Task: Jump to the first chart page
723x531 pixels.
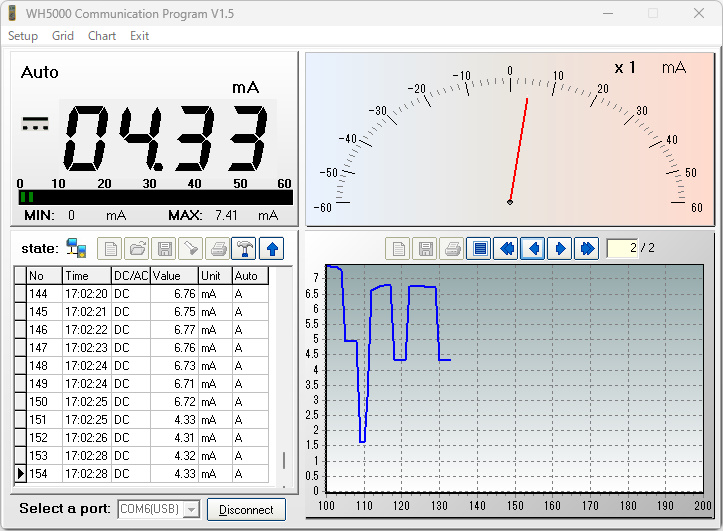Action: point(506,248)
